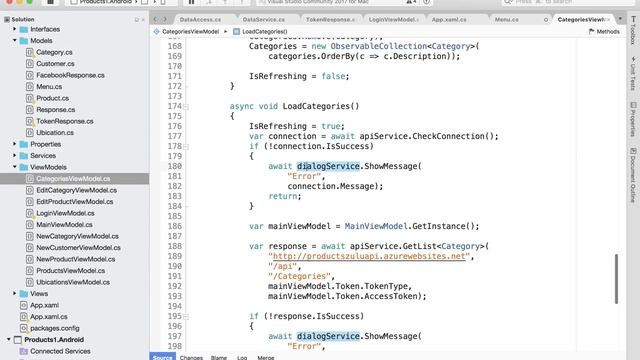Image resolution: width=640 pixels, height=360 pixels.
Task: Click the Menu.cs tab close dot
Action: pos(546,20)
